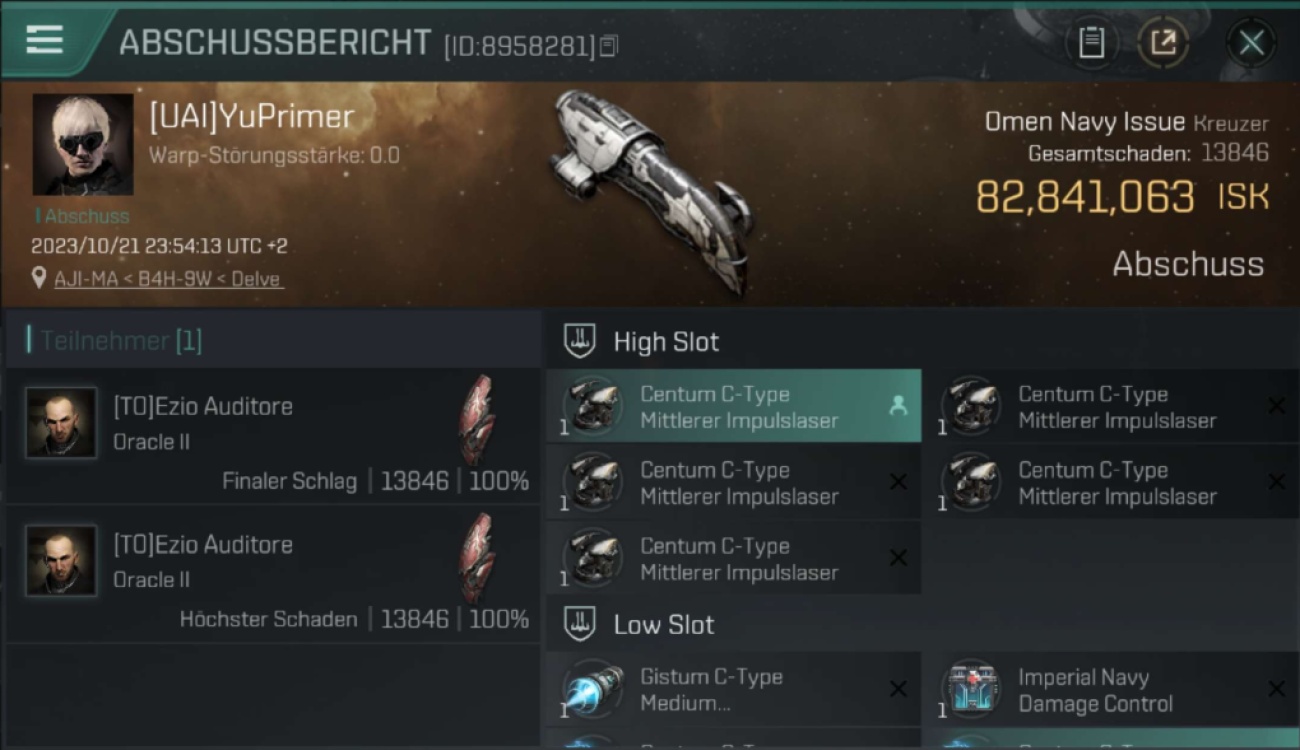Viewport: 1300px width, 750px height.
Task: Open Ezio Auditore Finaler Schlag entry
Action: 273,436
